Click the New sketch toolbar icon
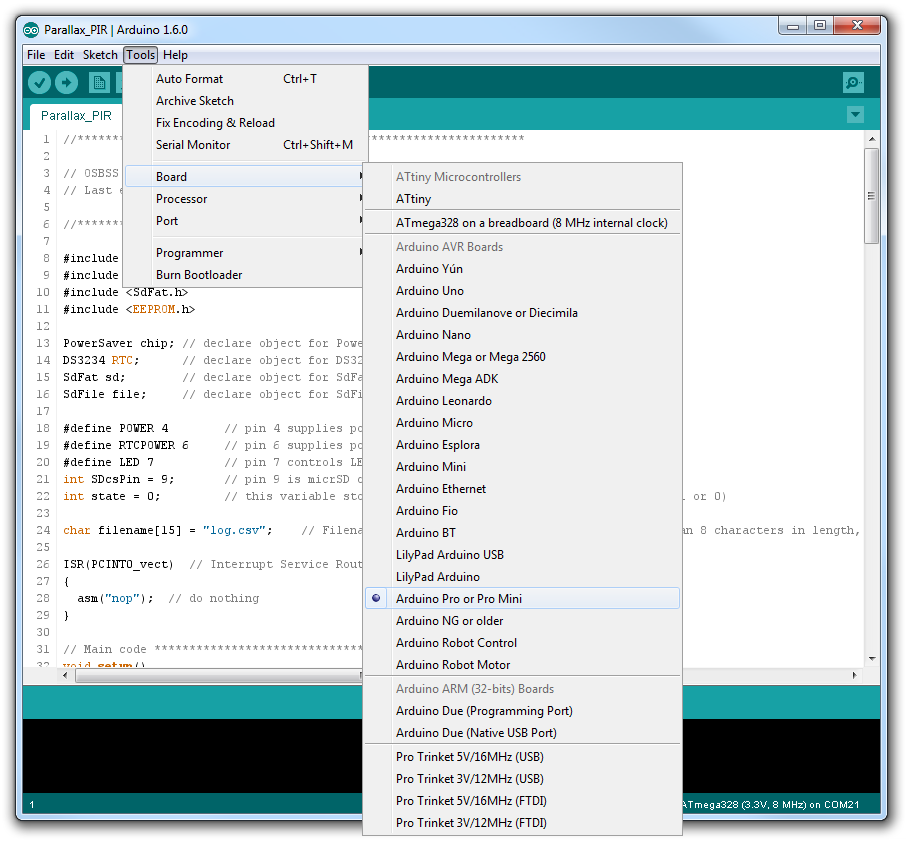This screenshot has width=910, height=844. [x=99, y=82]
